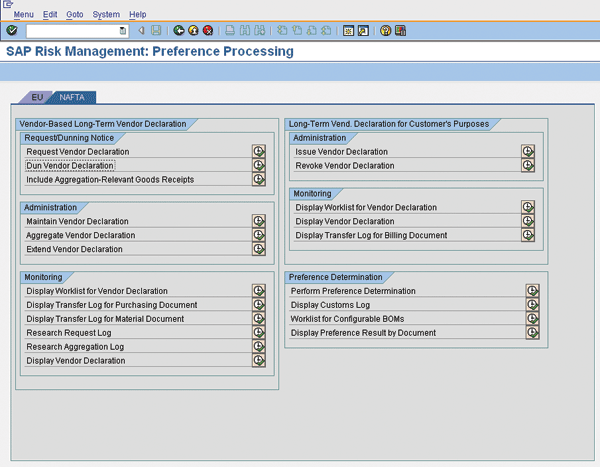Open the Goto menu
Image resolution: width=600 pixels, height=467 pixels.
click(x=75, y=15)
